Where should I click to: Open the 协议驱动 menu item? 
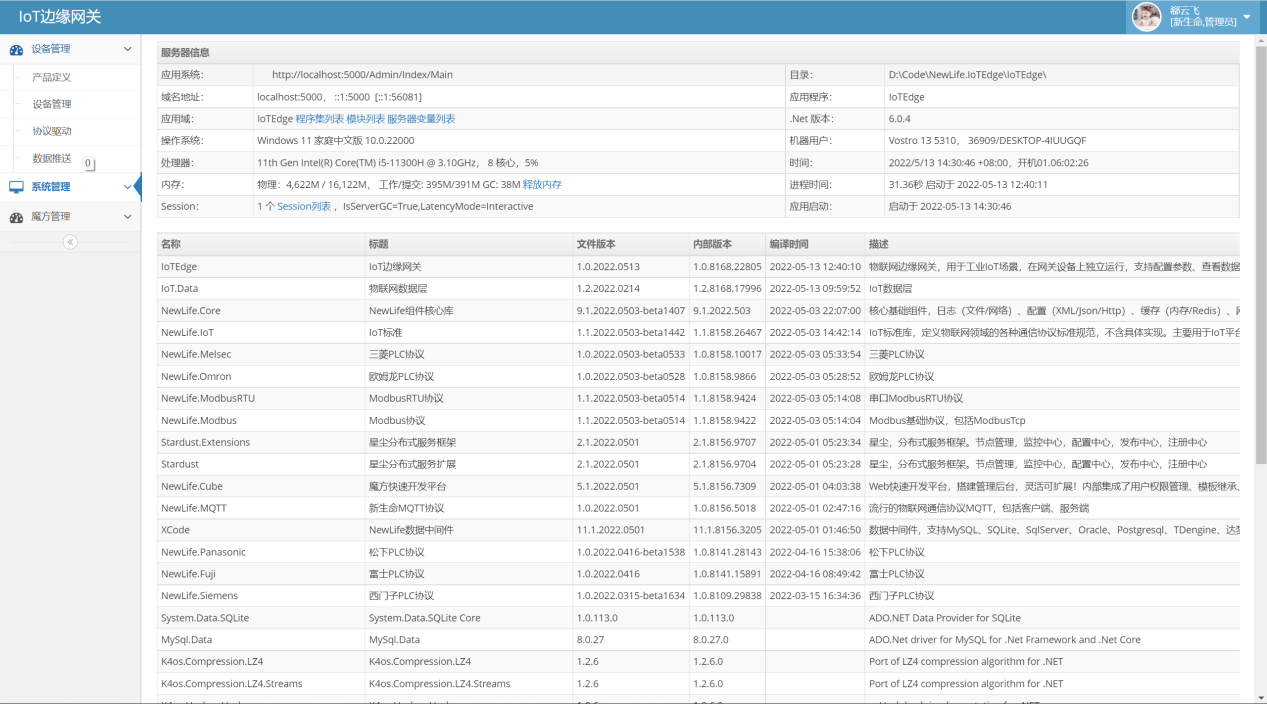pyautogui.click(x=52, y=131)
